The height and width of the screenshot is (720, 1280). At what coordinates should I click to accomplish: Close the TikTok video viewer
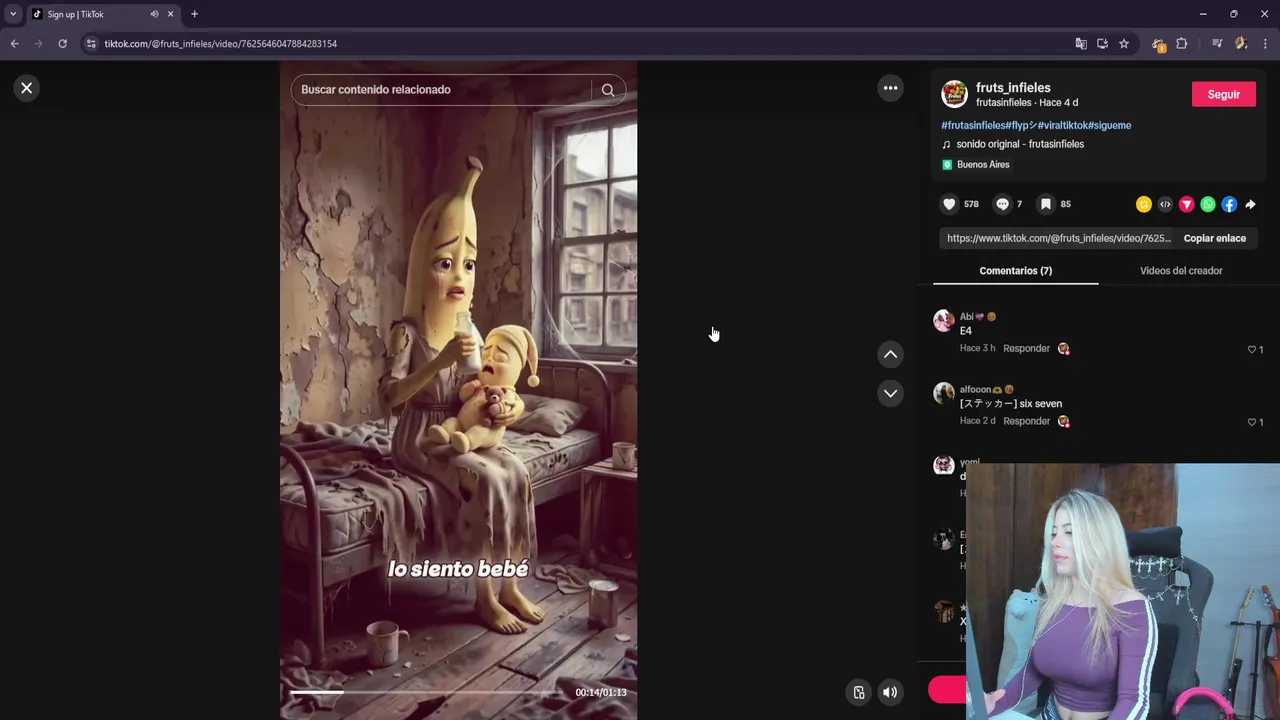click(x=27, y=88)
